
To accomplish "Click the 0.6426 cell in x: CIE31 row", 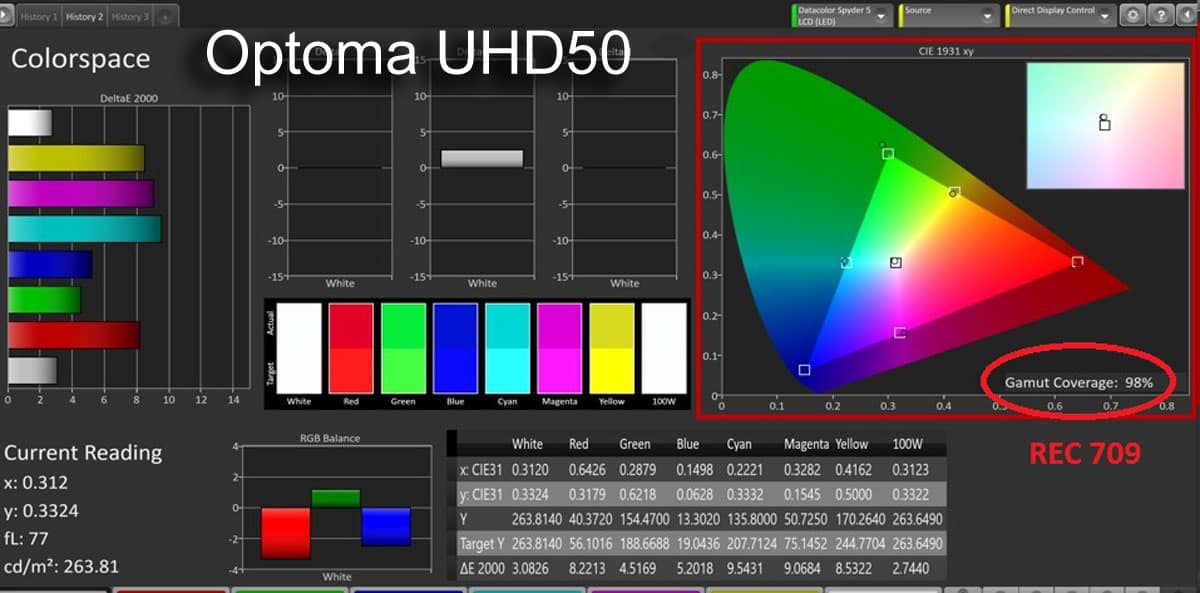I will 588,469.
